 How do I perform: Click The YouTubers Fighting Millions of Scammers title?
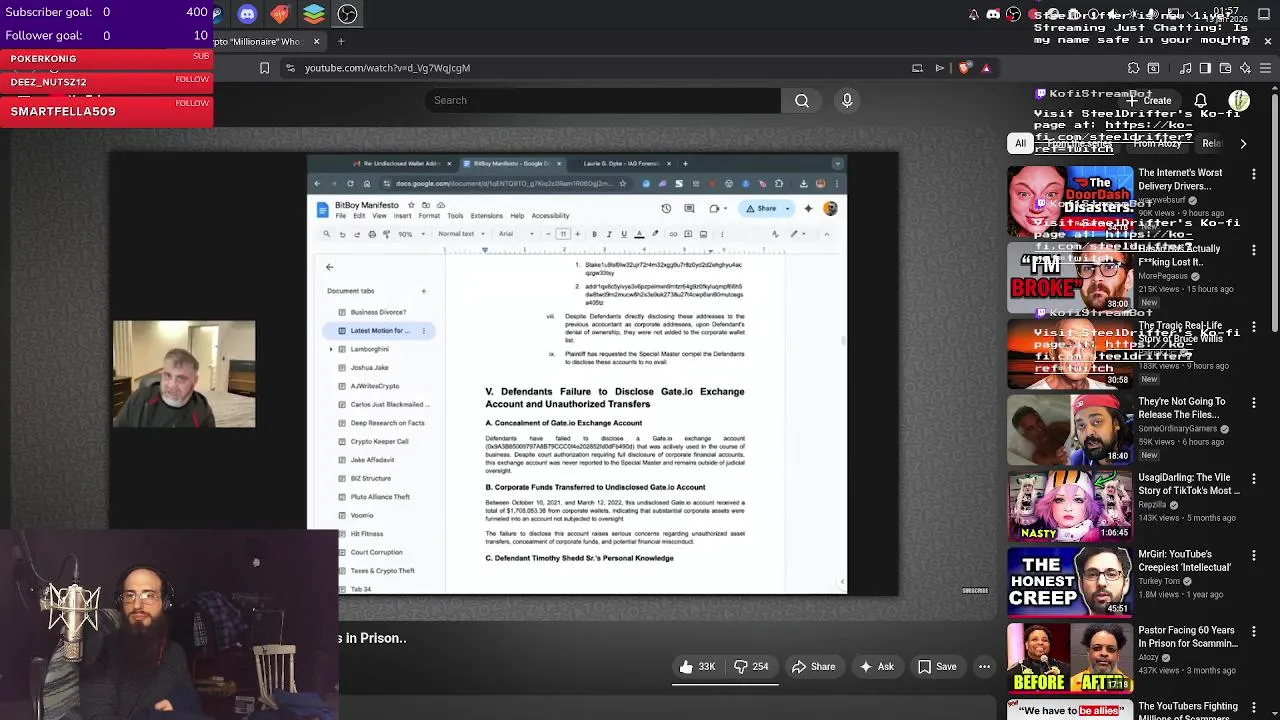coord(1188,712)
